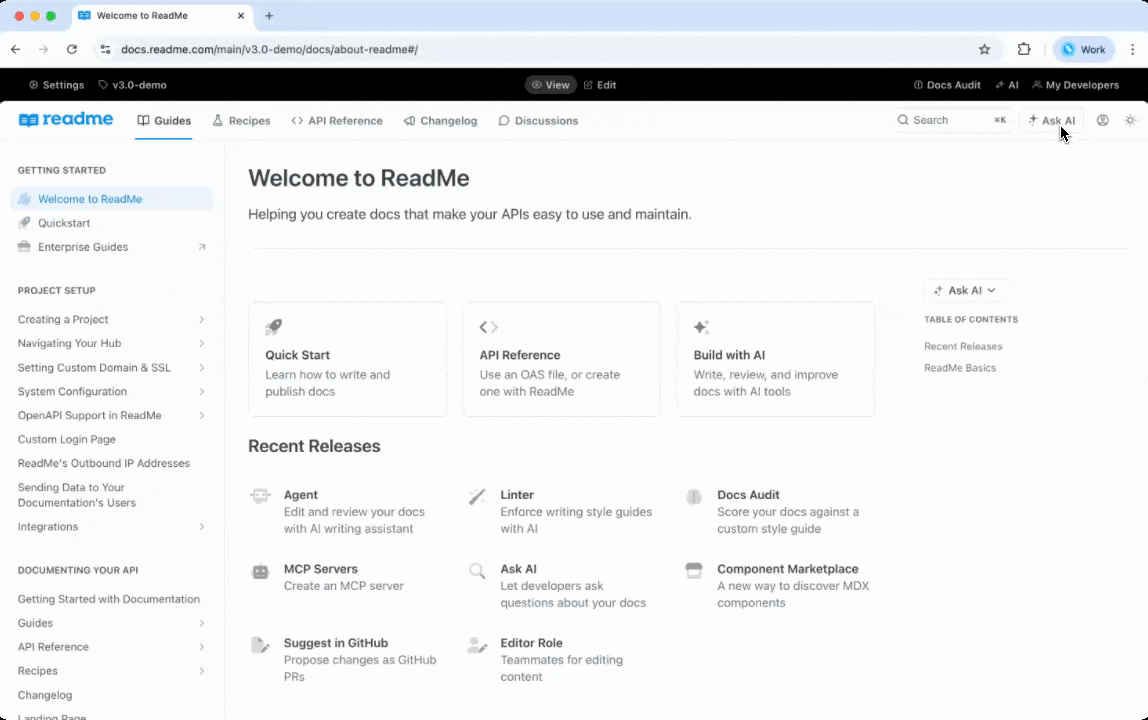Open a new browser tab
1148x720 pixels.
[269, 15]
